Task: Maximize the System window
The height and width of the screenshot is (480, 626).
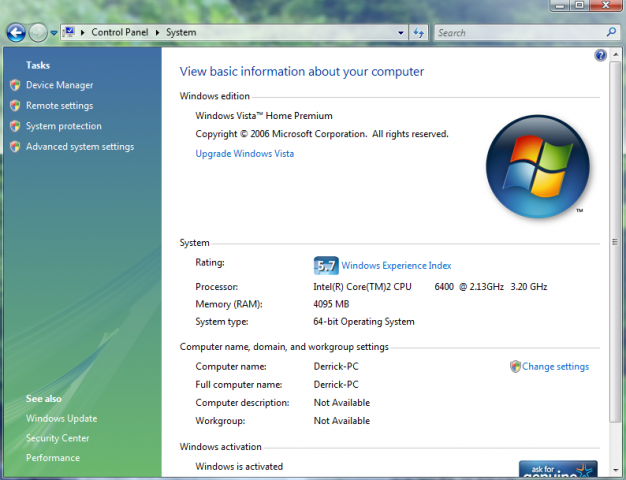Action: pyautogui.click(x=579, y=6)
